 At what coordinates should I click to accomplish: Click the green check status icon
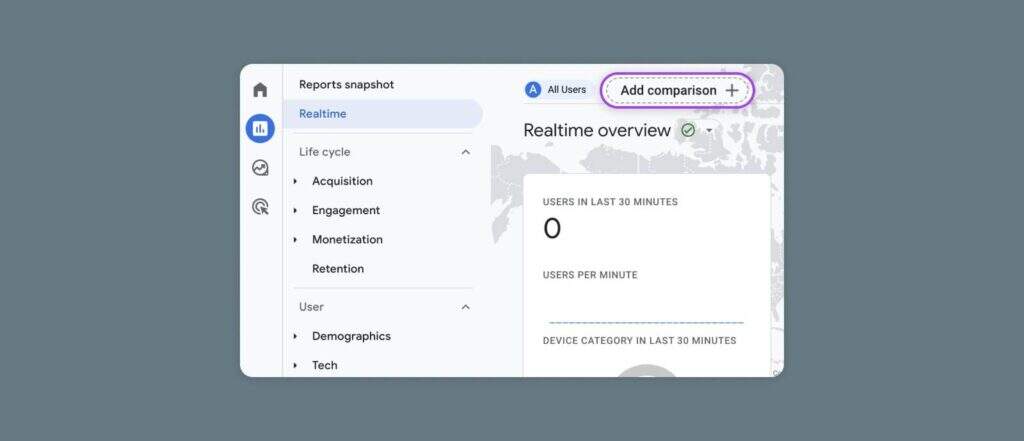pos(688,130)
